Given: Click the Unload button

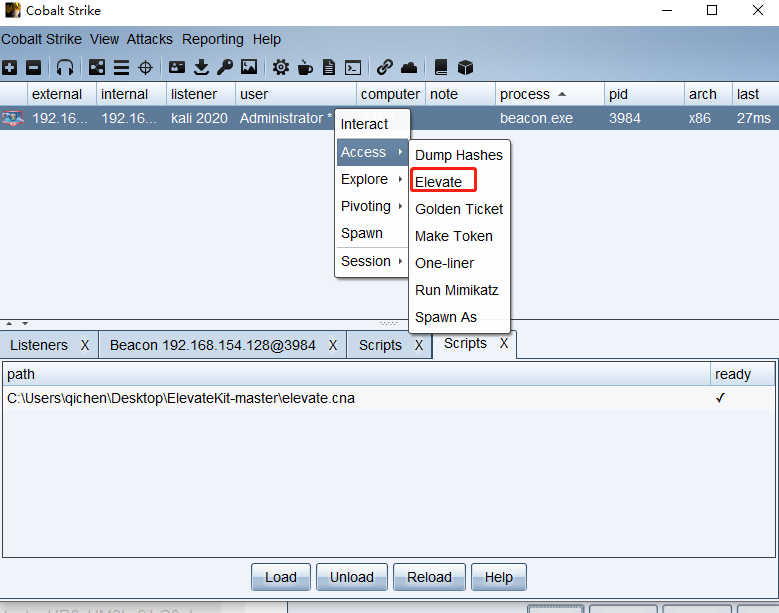Looking at the screenshot, I should point(352,577).
